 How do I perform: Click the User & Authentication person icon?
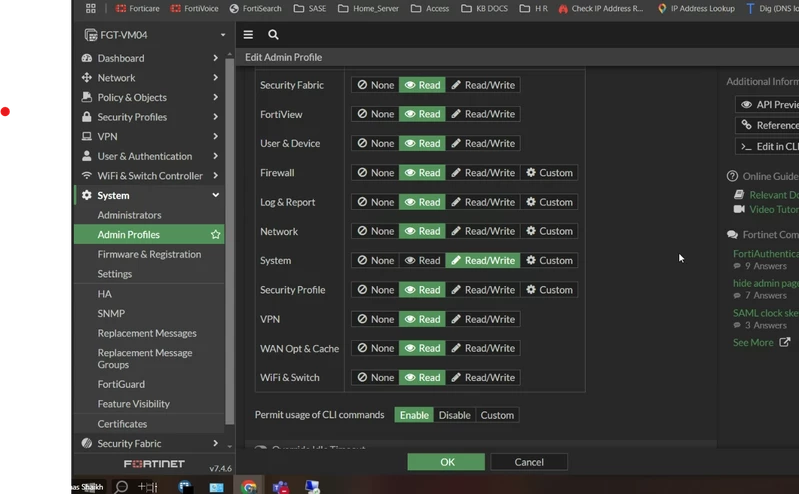click(87, 156)
